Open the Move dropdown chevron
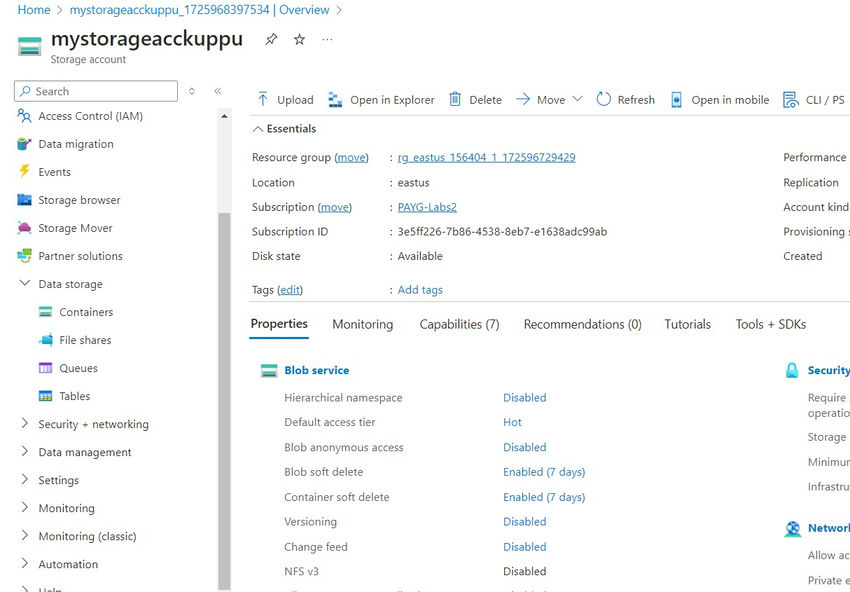Image resolution: width=850 pixels, height=592 pixels. click(x=577, y=99)
